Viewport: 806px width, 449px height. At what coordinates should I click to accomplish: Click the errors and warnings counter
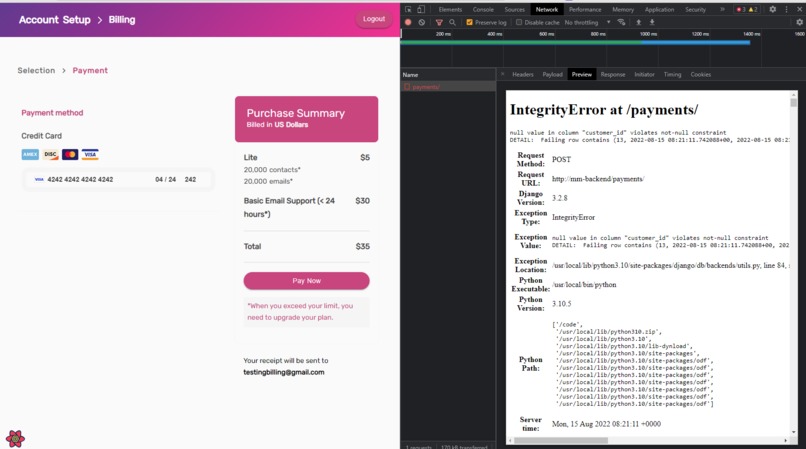[747, 9]
